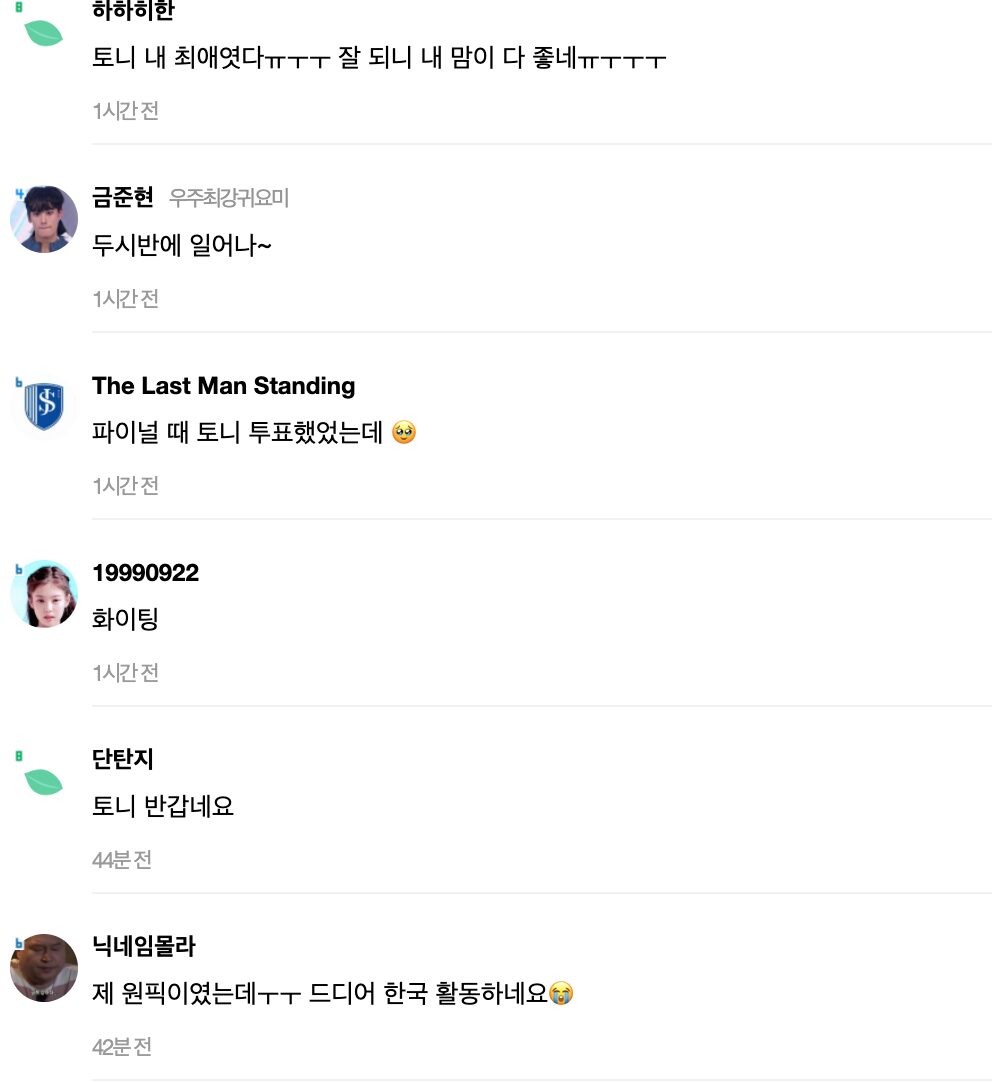The image size is (992, 1082).
Task: Select the 금준현 username
Action: [x=123, y=197]
